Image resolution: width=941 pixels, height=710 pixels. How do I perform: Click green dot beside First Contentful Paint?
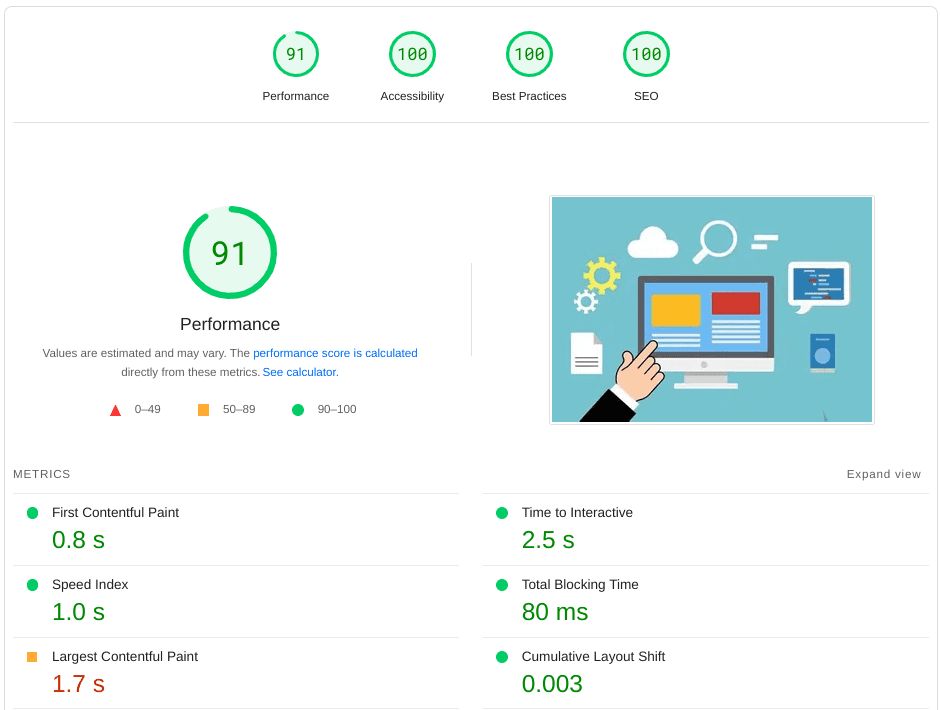[32, 513]
